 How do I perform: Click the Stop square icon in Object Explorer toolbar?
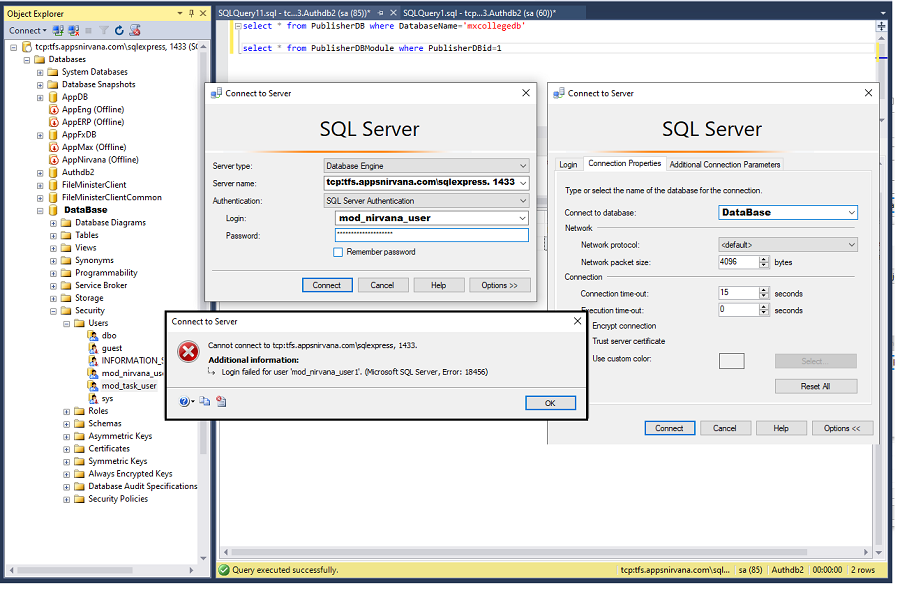point(88,30)
